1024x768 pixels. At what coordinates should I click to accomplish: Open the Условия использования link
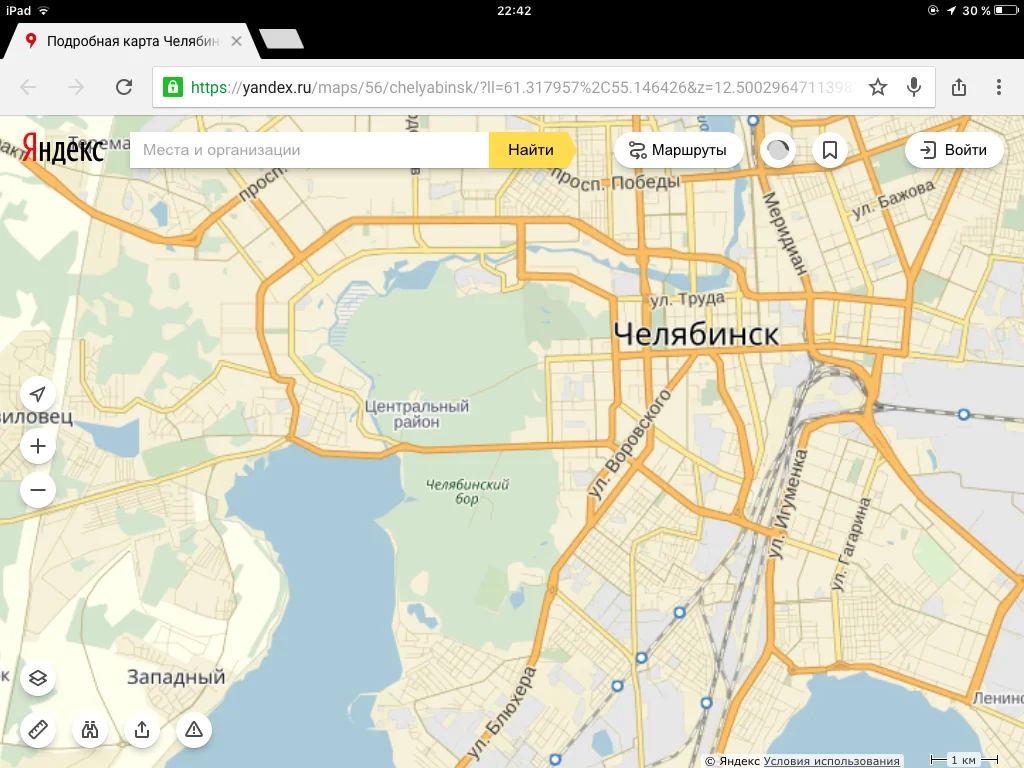831,761
